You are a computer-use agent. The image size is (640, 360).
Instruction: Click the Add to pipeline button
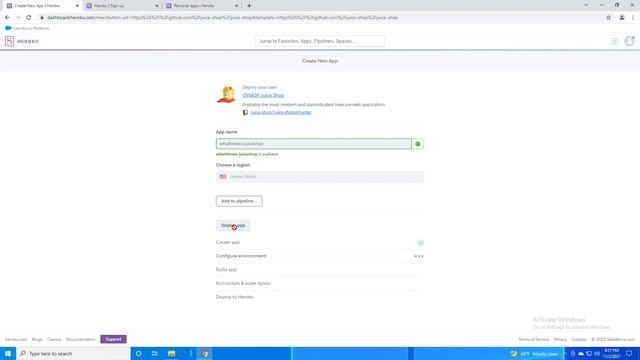239,201
